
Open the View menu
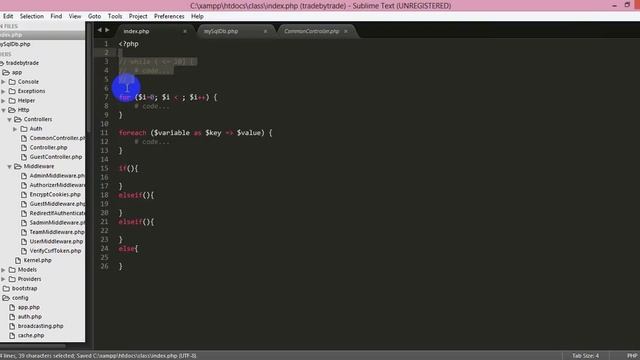pyautogui.click(x=75, y=16)
